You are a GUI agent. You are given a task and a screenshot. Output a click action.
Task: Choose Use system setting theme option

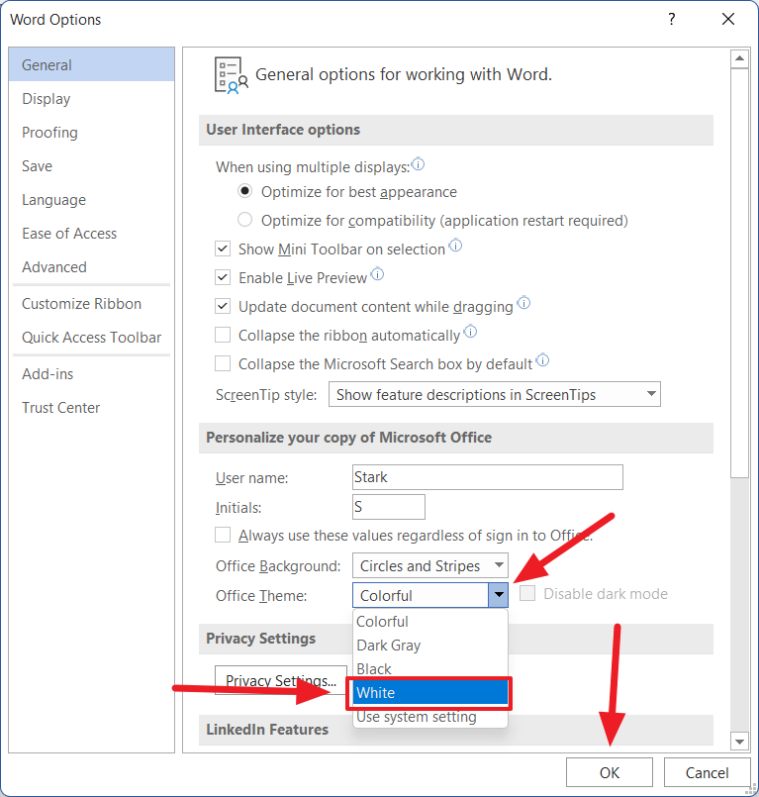click(x=430, y=717)
